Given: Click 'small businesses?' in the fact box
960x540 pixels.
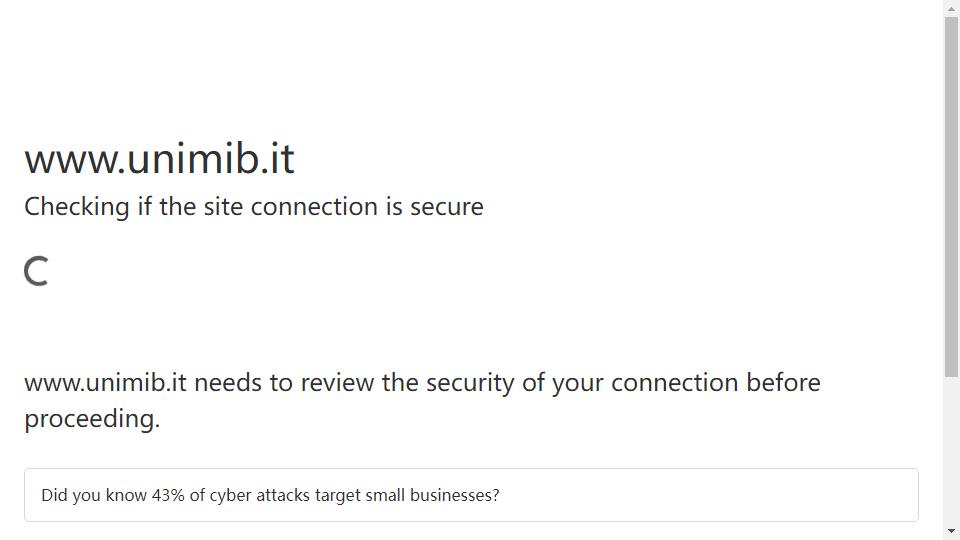Looking at the screenshot, I should [x=432, y=495].
